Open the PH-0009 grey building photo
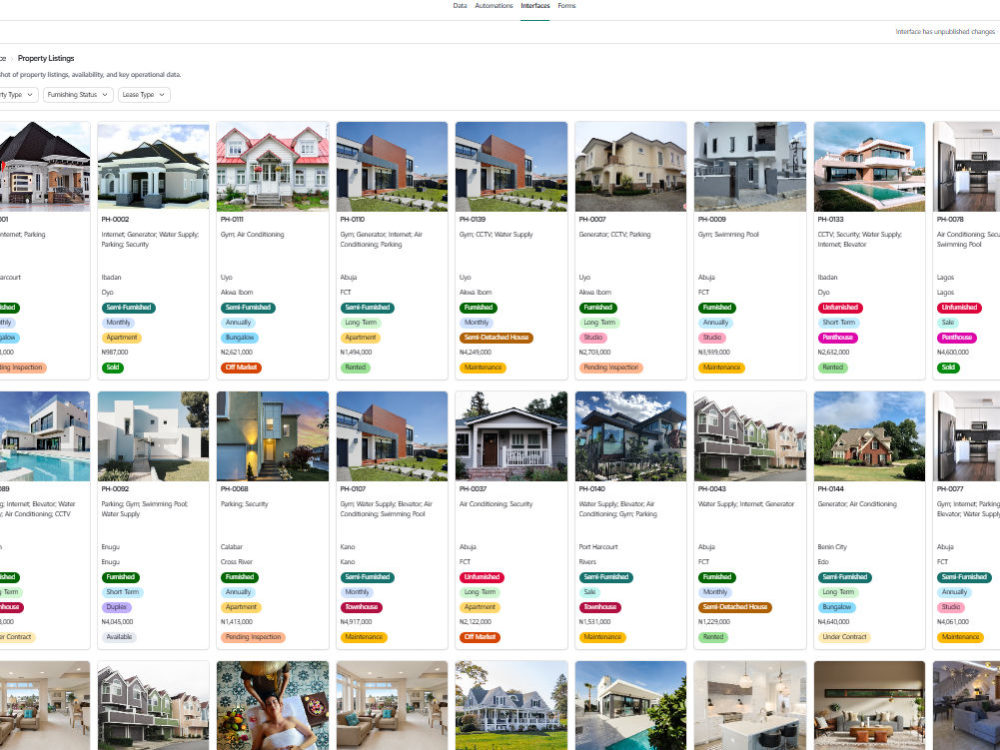 (x=750, y=166)
